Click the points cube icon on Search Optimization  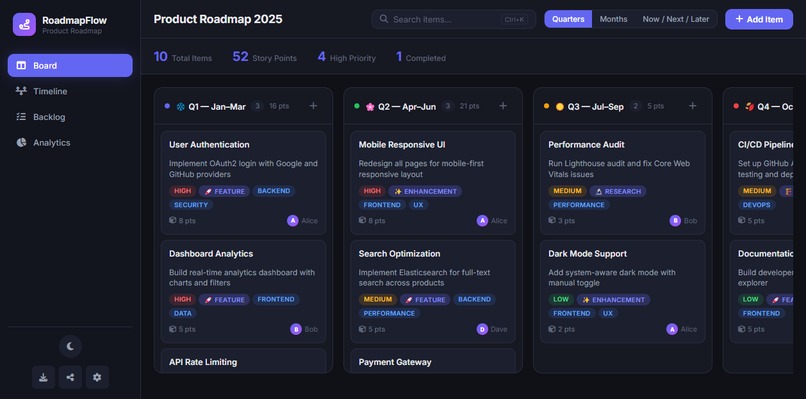click(x=362, y=329)
